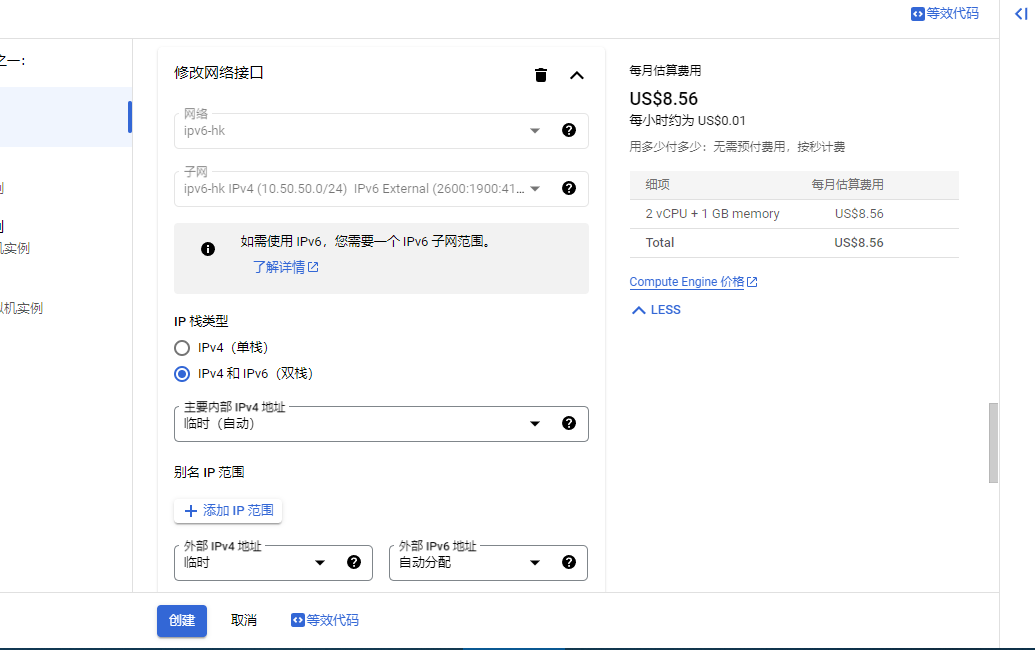Collapse the right side panel arrow
Screen dimensions: 1035x650
click(x=1020, y=14)
